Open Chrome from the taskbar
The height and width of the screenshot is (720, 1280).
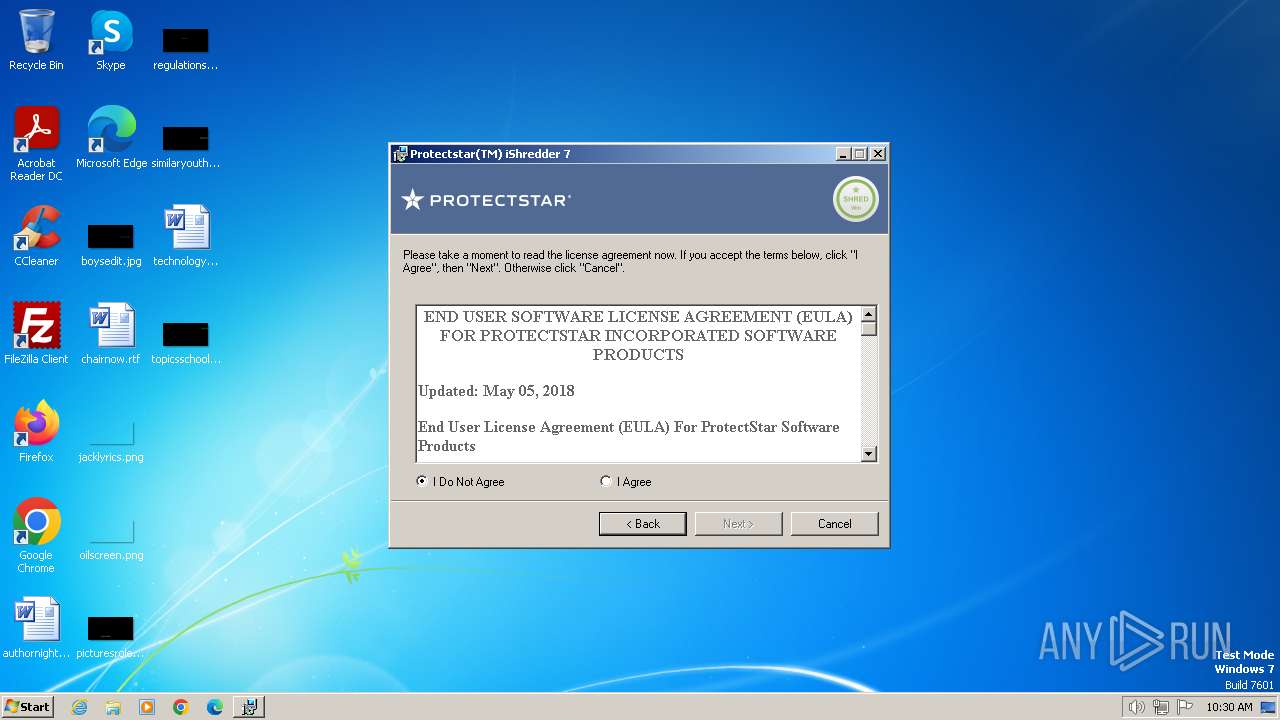coord(181,707)
